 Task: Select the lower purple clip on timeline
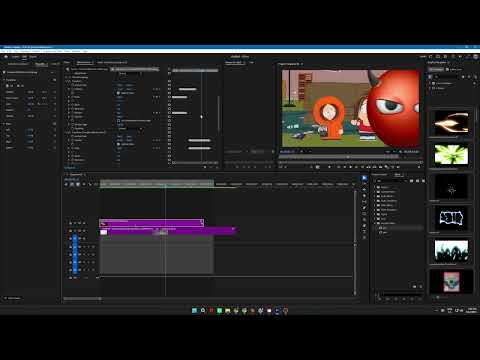[168, 231]
